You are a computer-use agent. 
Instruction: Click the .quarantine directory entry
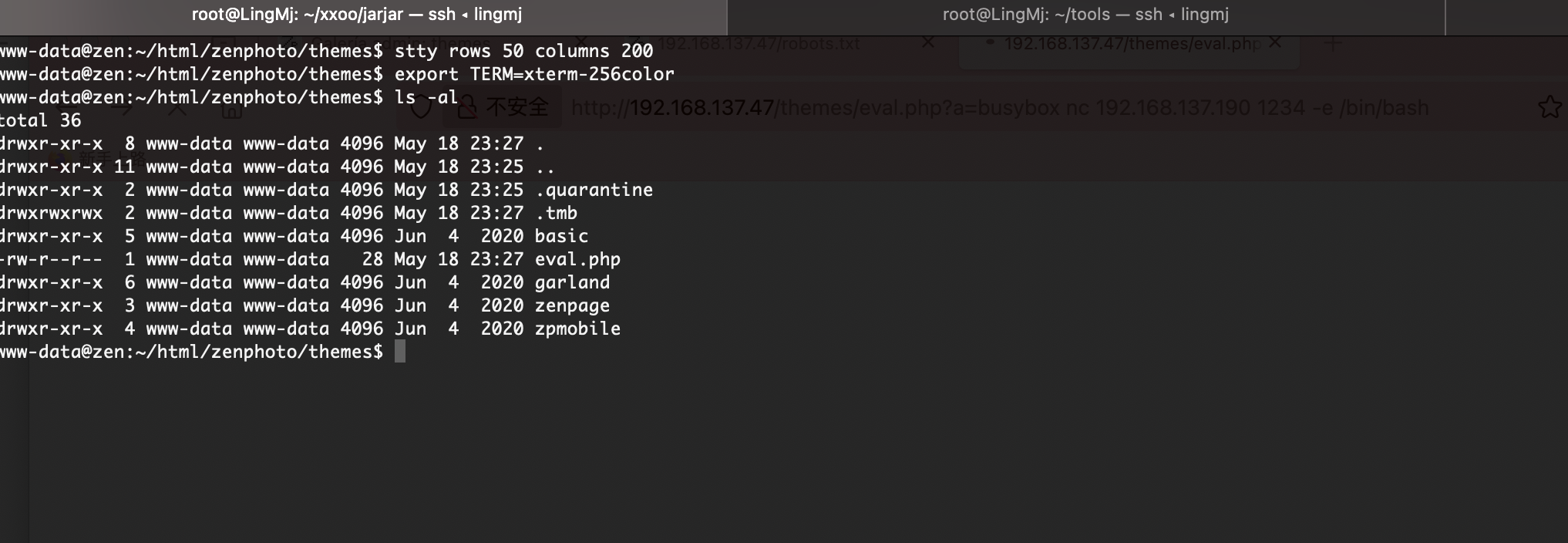click(594, 190)
